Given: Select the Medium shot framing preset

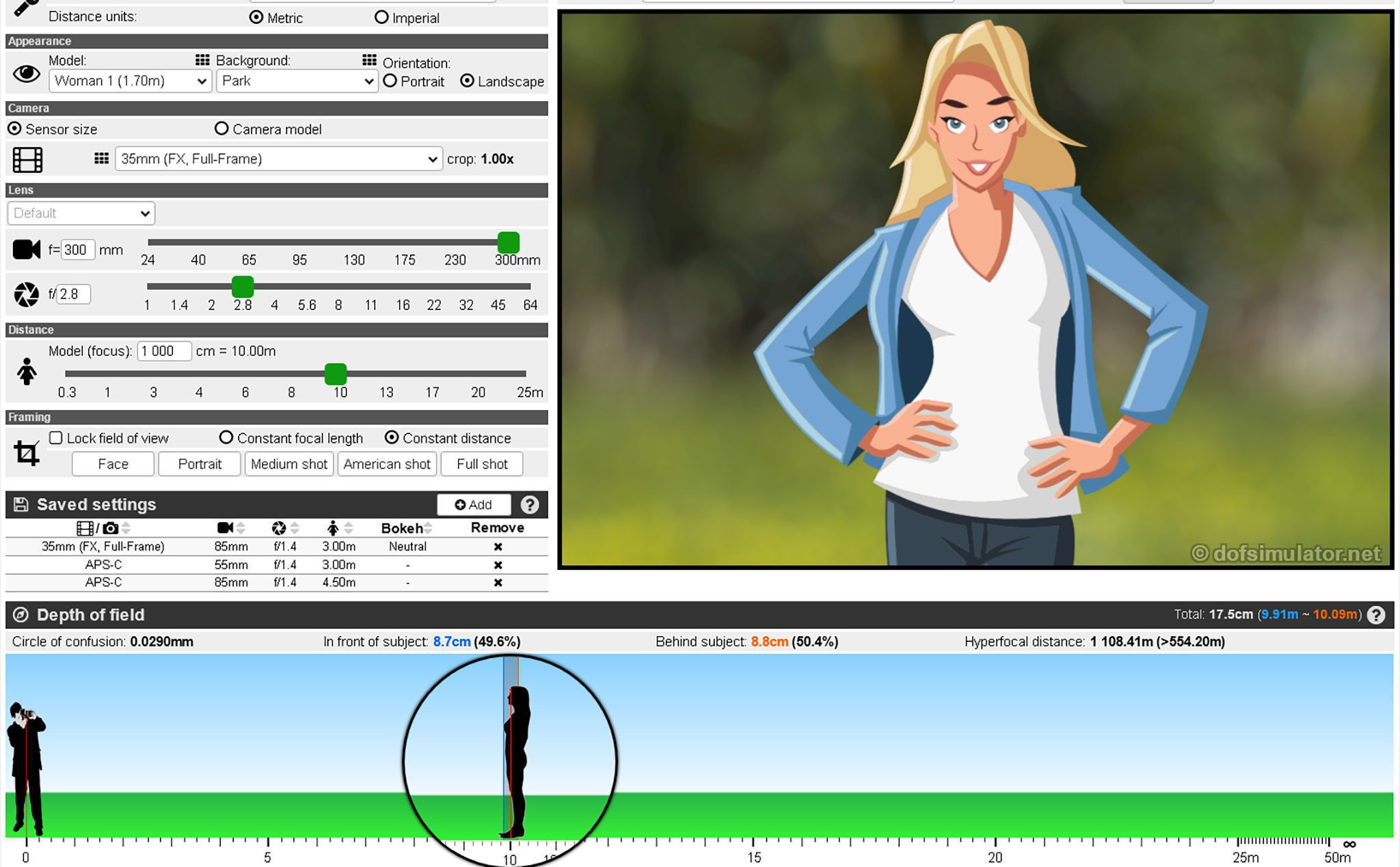Looking at the screenshot, I should 288,464.
